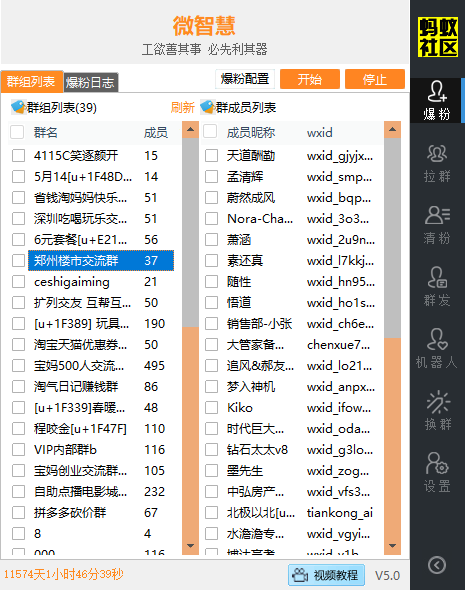
Task: Switch to the 爆粉日志 tab
Action: coord(91,82)
